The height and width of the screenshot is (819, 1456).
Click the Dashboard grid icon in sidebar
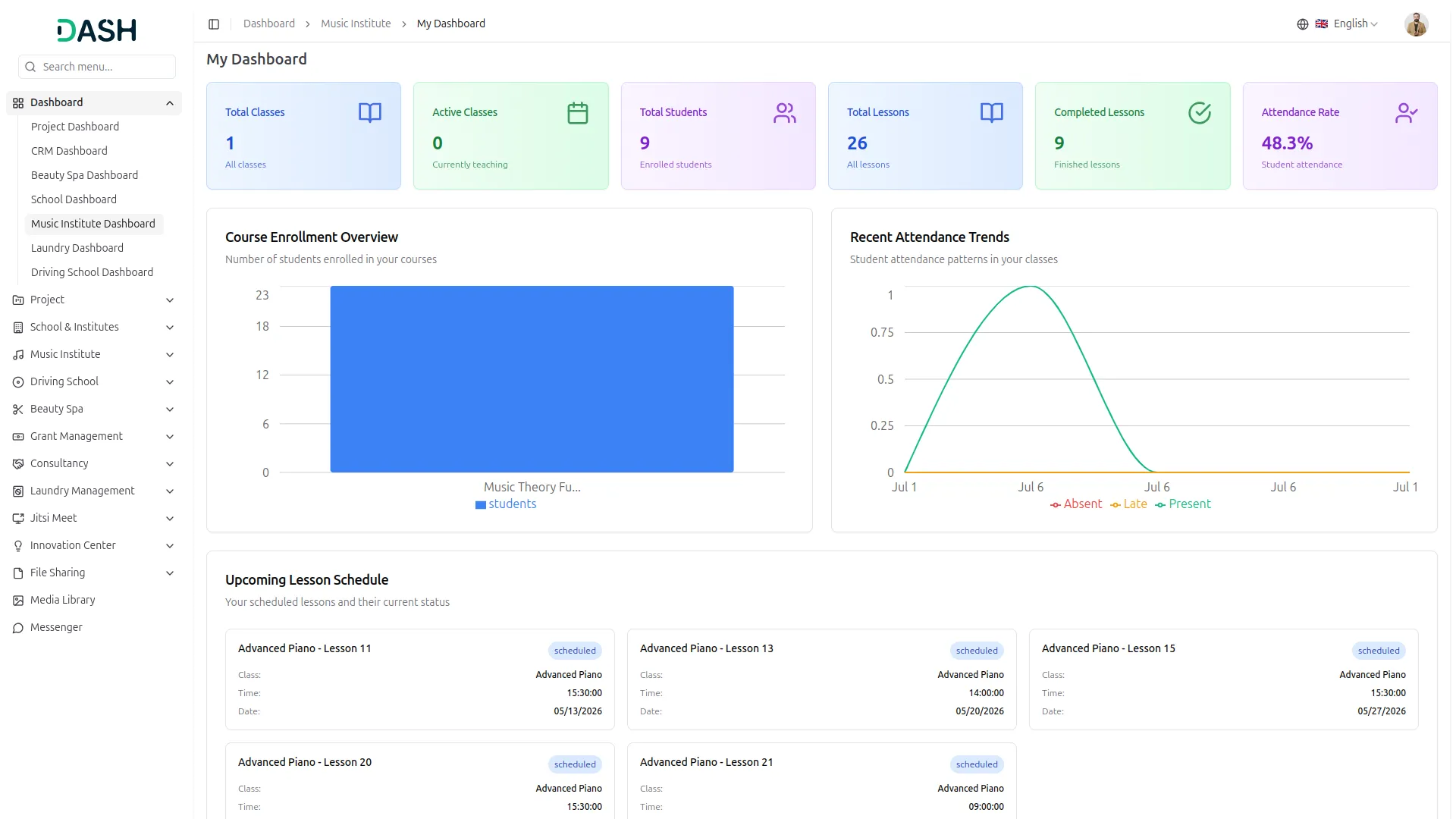(x=18, y=103)
